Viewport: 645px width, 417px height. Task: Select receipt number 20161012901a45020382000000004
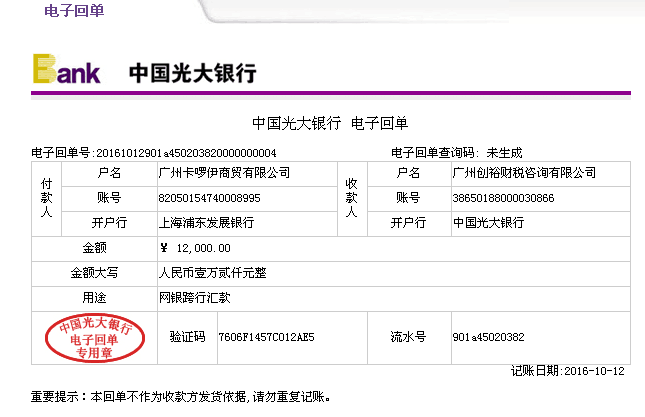tap(186, 153)
